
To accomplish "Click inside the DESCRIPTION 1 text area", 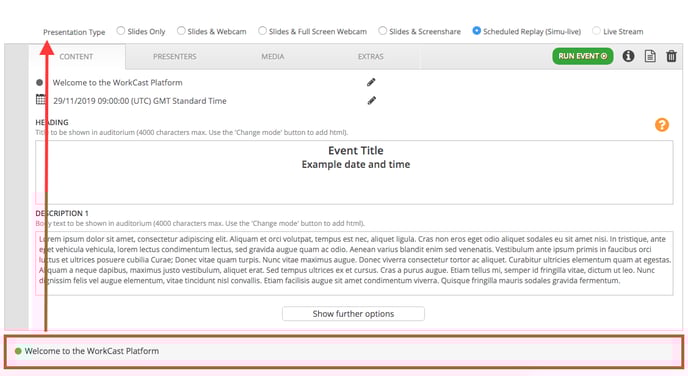I will click(x=354, y=263).
